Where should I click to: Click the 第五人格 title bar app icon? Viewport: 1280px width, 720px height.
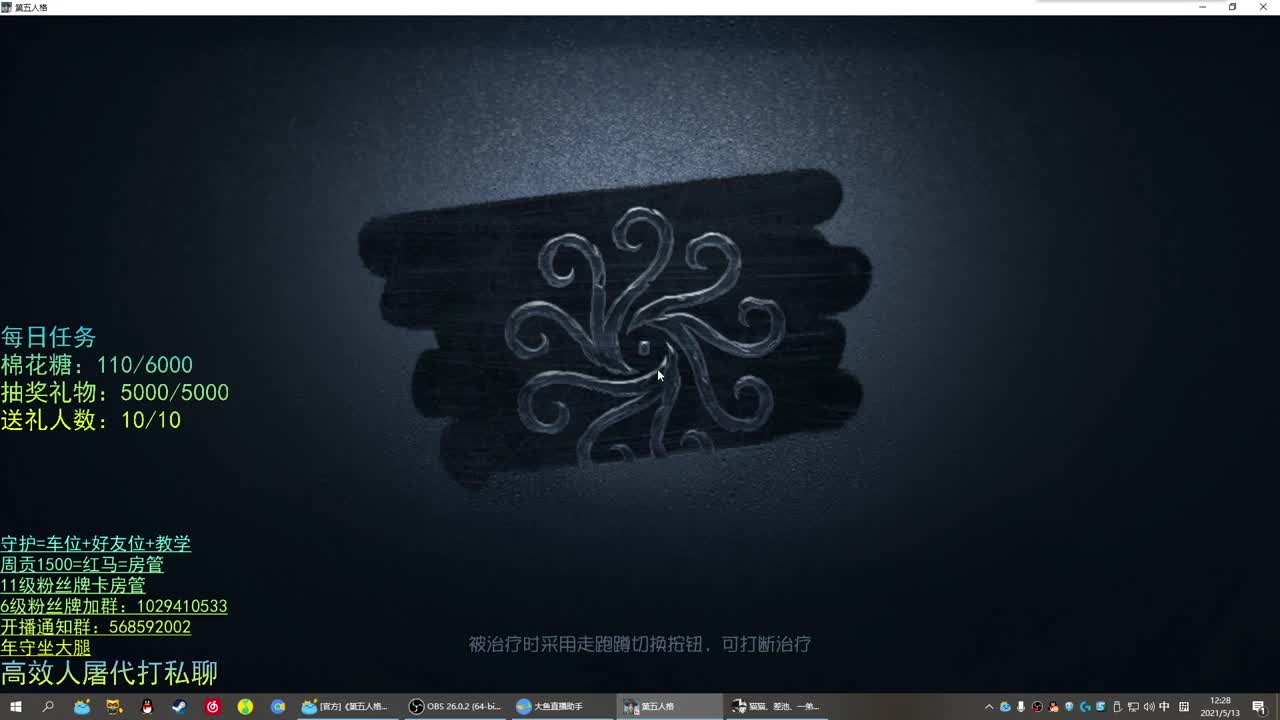point(6,7)
